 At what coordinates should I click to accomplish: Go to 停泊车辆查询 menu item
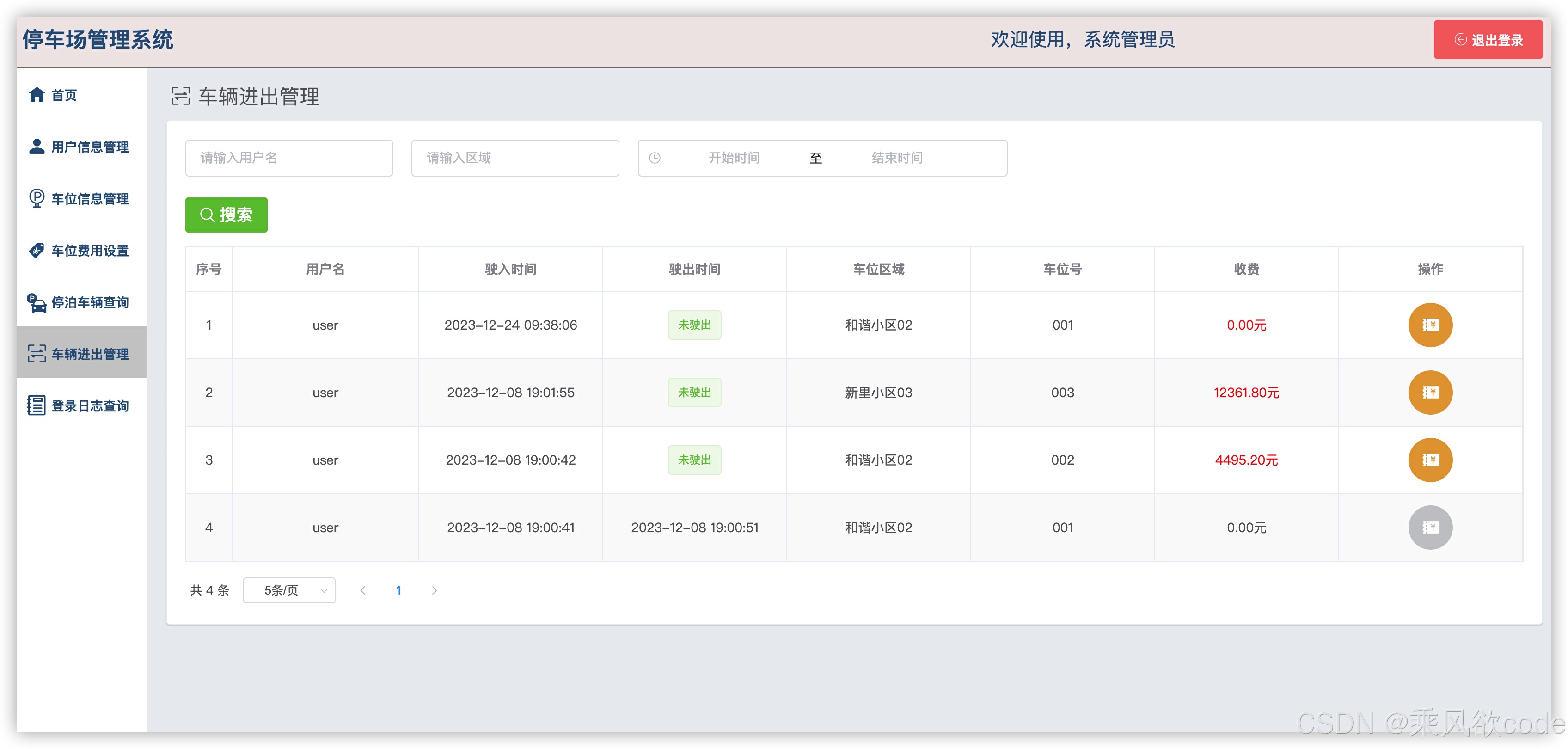tap(90, 302)
